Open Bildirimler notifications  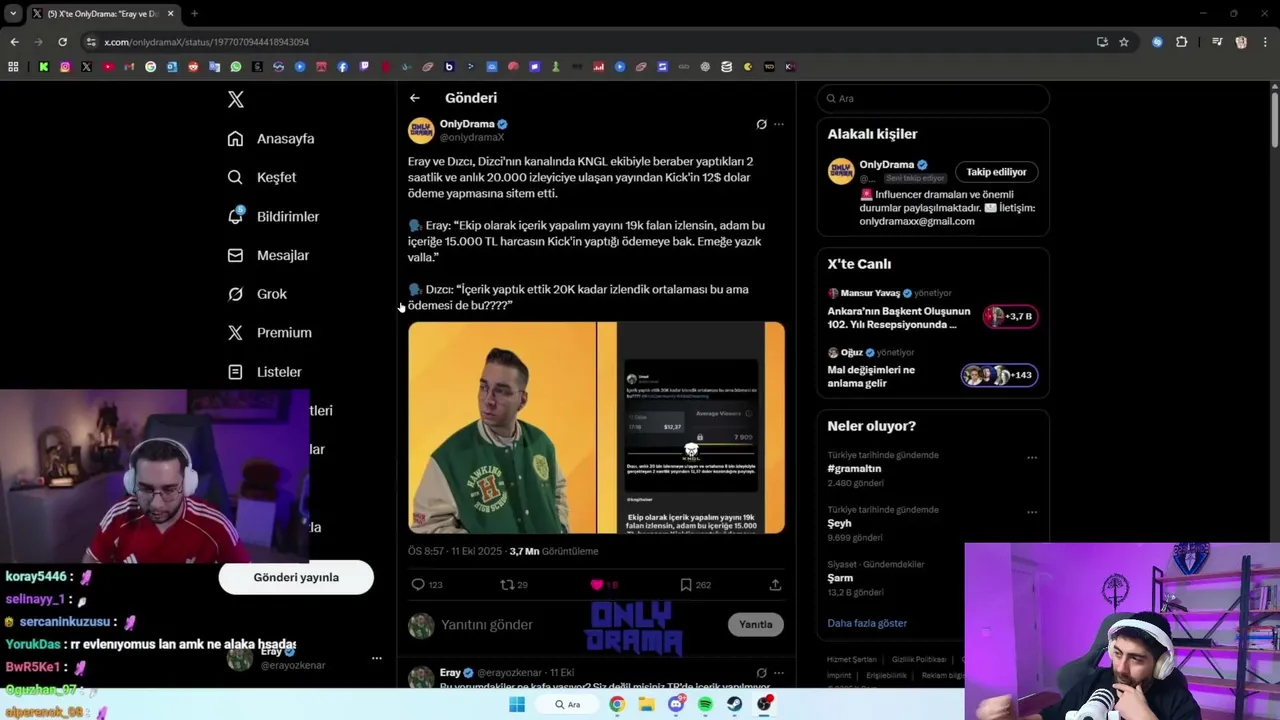pyautogui.click(x=273, y=216)
